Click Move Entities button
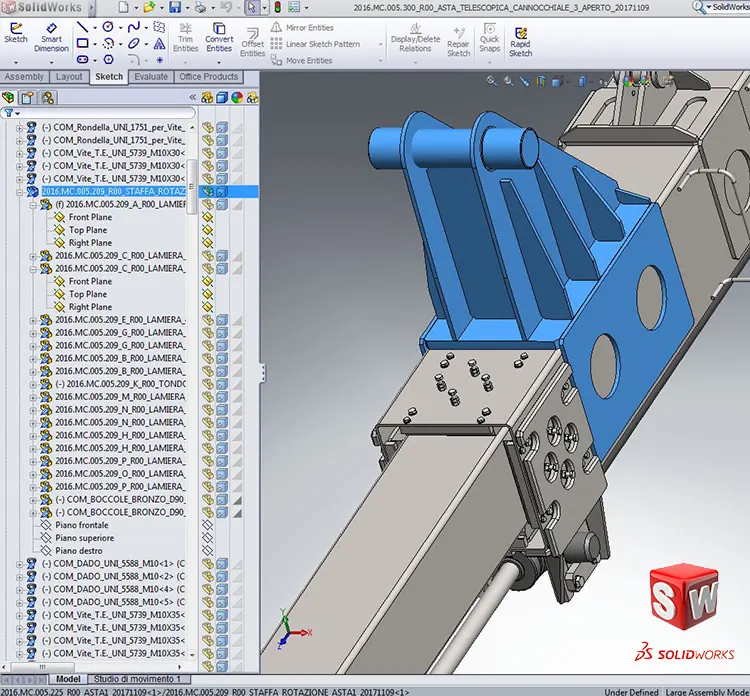The image size is (750, 696). point(301,60)
